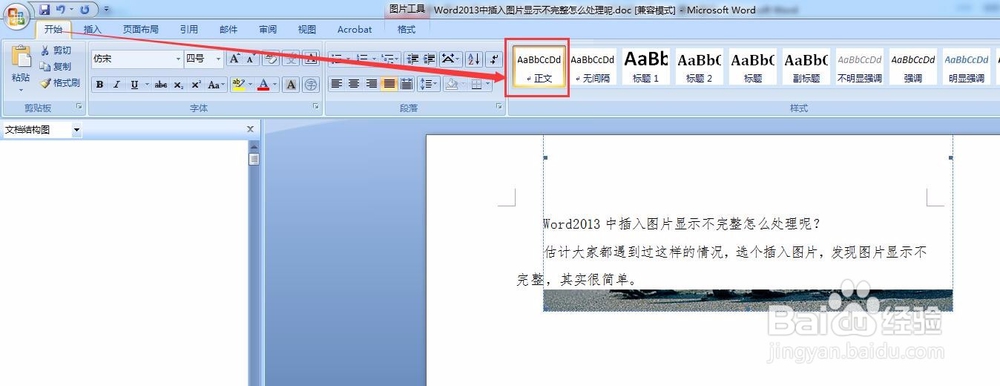Decrease paragraph indent
This screenshot has height=386, width=1000.
click(x=413, y=59)
